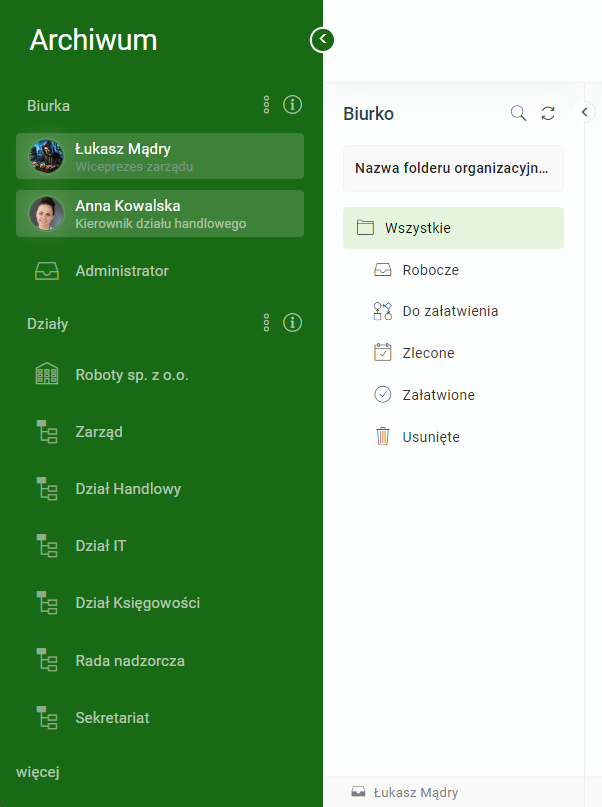Viewport: 602px width, 807px height.
Task: Click the Zarząd hierarchy icon
Action: pyautogui.click(x=47, y=432)
